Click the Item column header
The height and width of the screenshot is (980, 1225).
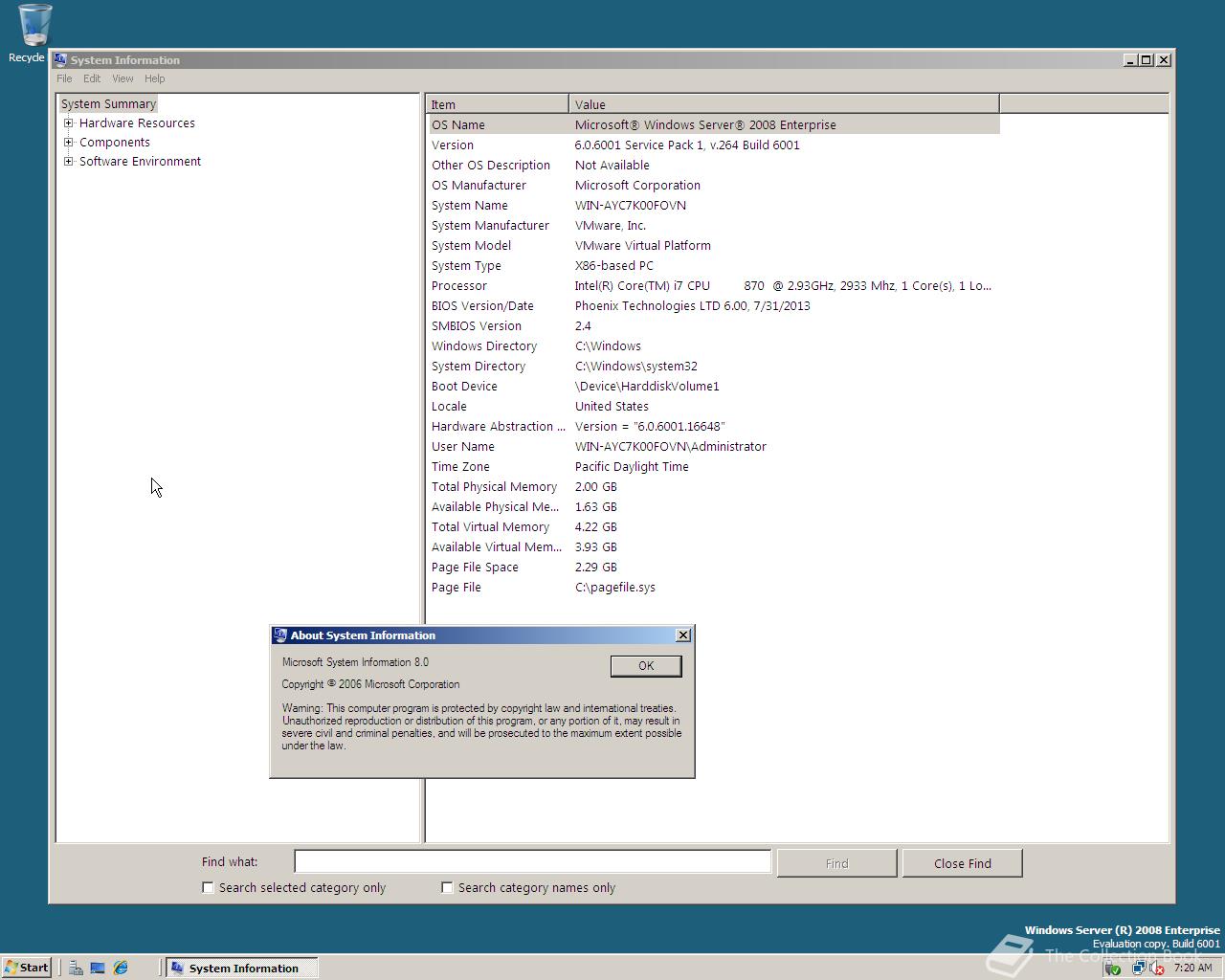point(498,104)
